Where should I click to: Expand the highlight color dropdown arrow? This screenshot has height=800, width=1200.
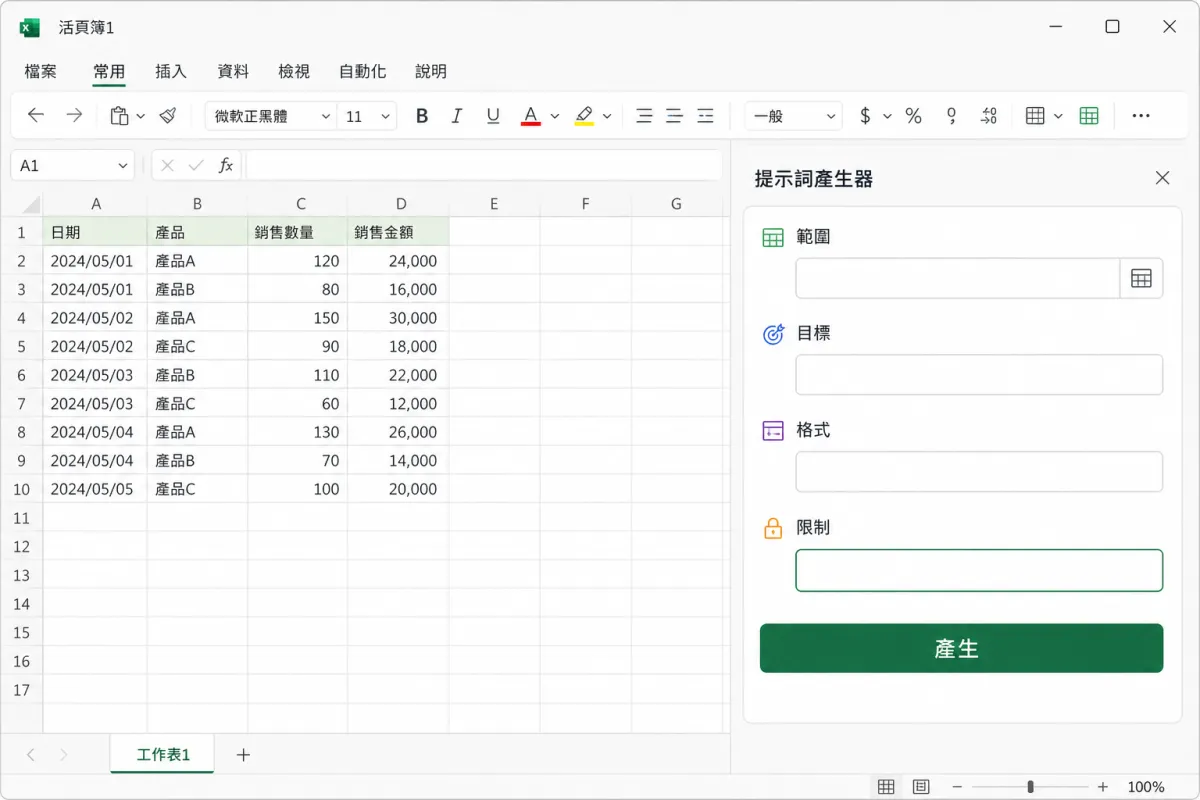(607, 116)
